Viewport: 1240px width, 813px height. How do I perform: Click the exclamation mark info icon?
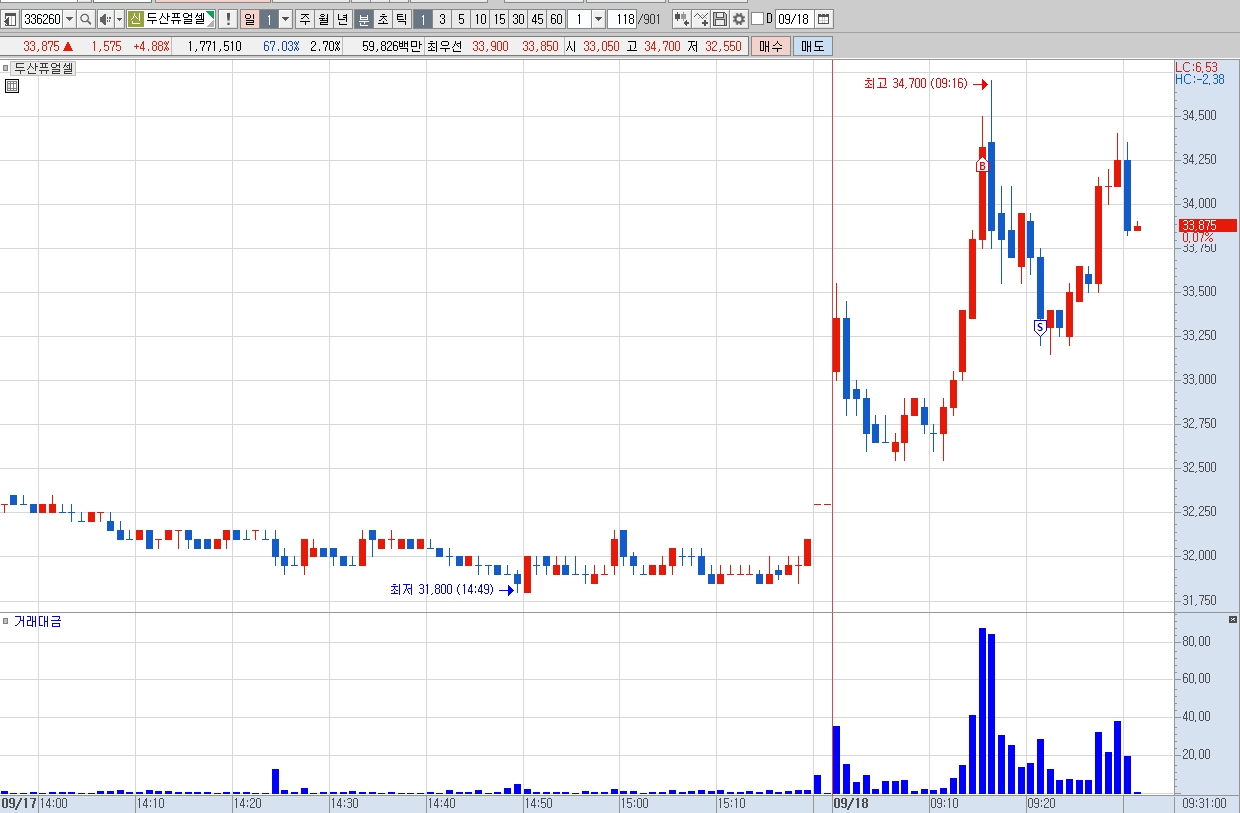[x=228, y=19]
